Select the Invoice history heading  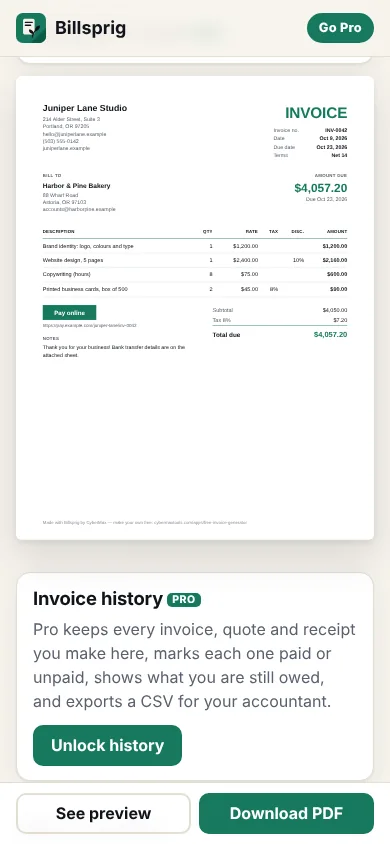click(x=98, y=599)
